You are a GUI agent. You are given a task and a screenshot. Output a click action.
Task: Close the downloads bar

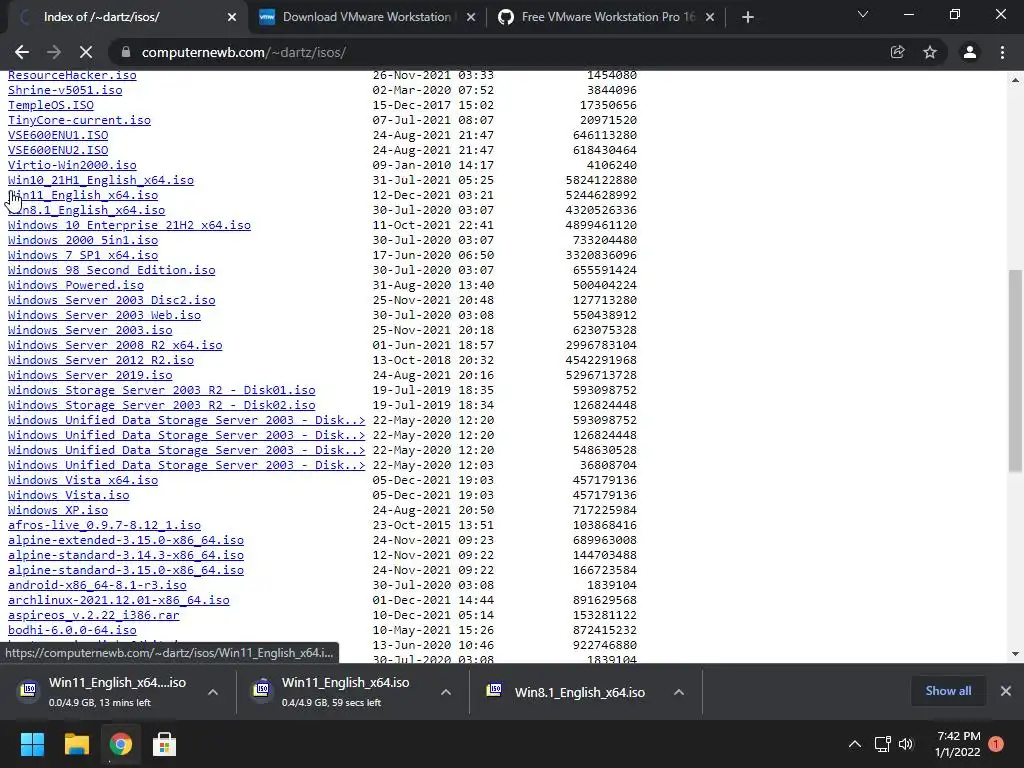point(1006,691)
